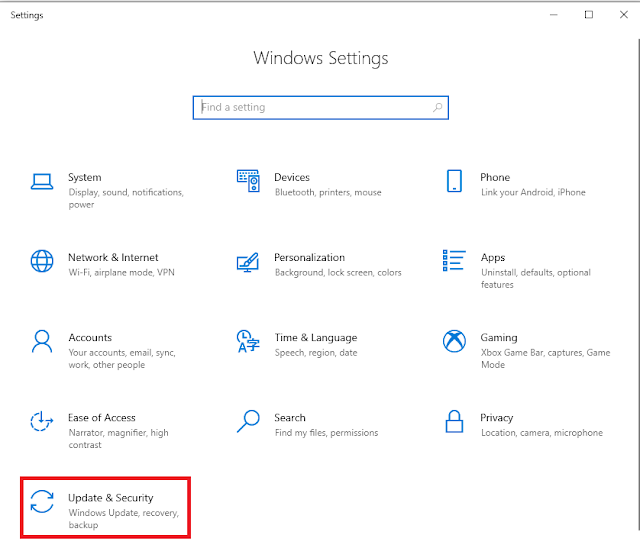This screenshot has width=640, height=548.
Task: Close the Settings window
Action: coord(623,15)
